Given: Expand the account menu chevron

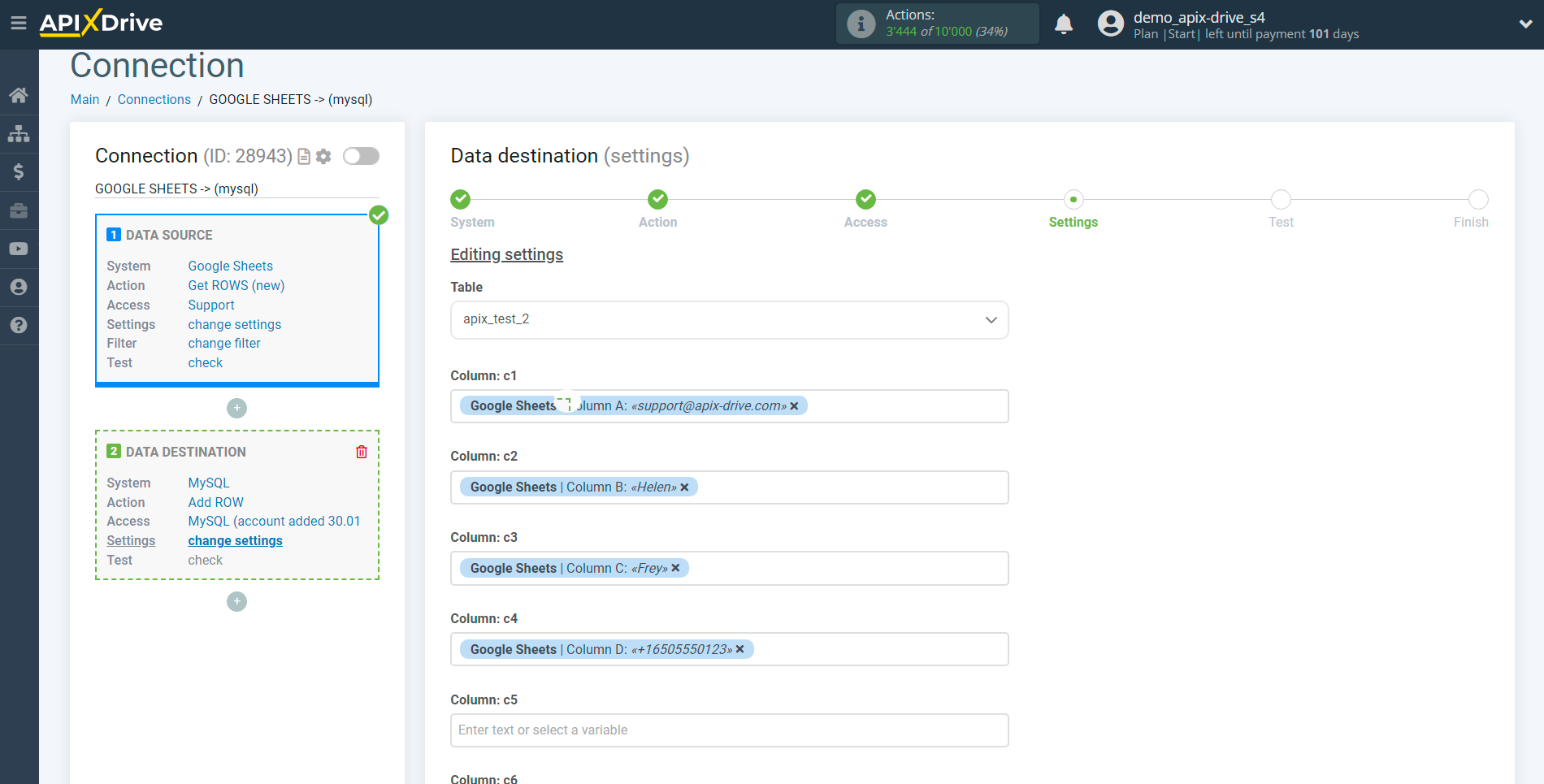Looking at the screenshot, I should click(x=1525, y=24).
